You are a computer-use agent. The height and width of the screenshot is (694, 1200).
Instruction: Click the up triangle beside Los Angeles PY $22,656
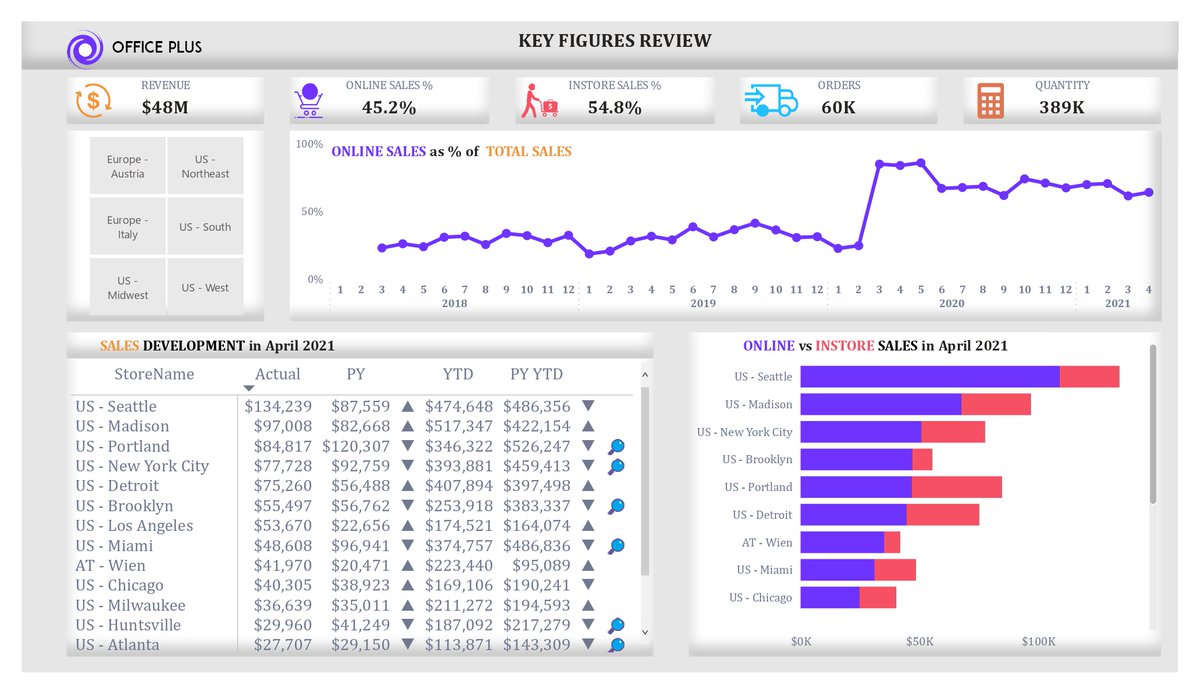point(407,525)
